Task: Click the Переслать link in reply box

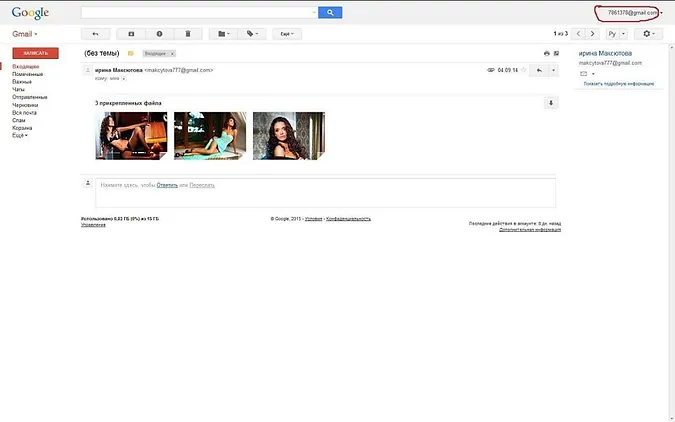Action: point(202,185)
